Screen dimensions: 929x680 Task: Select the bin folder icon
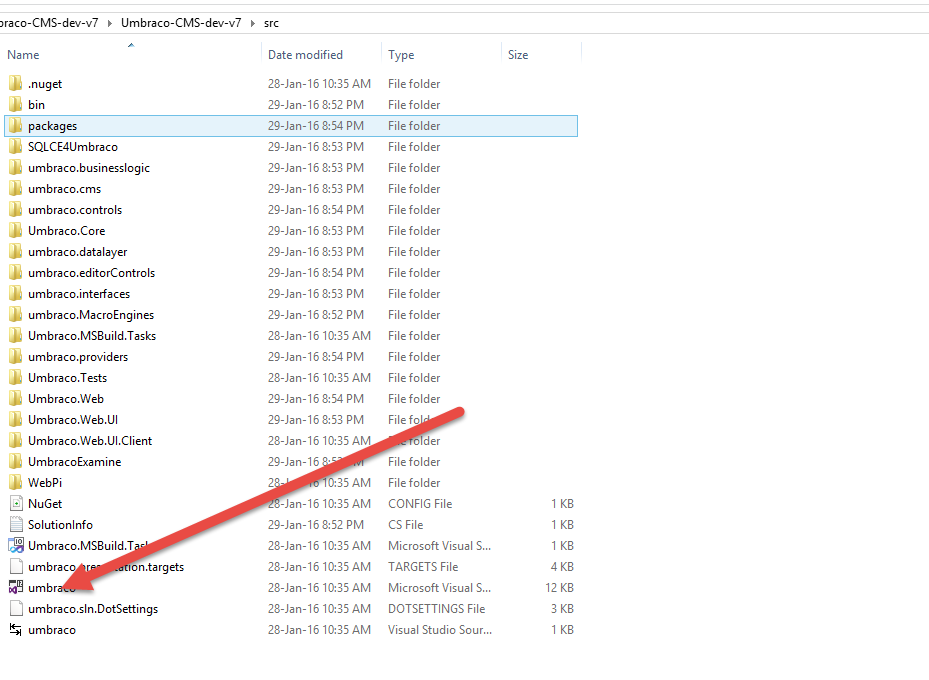[16, 105]
